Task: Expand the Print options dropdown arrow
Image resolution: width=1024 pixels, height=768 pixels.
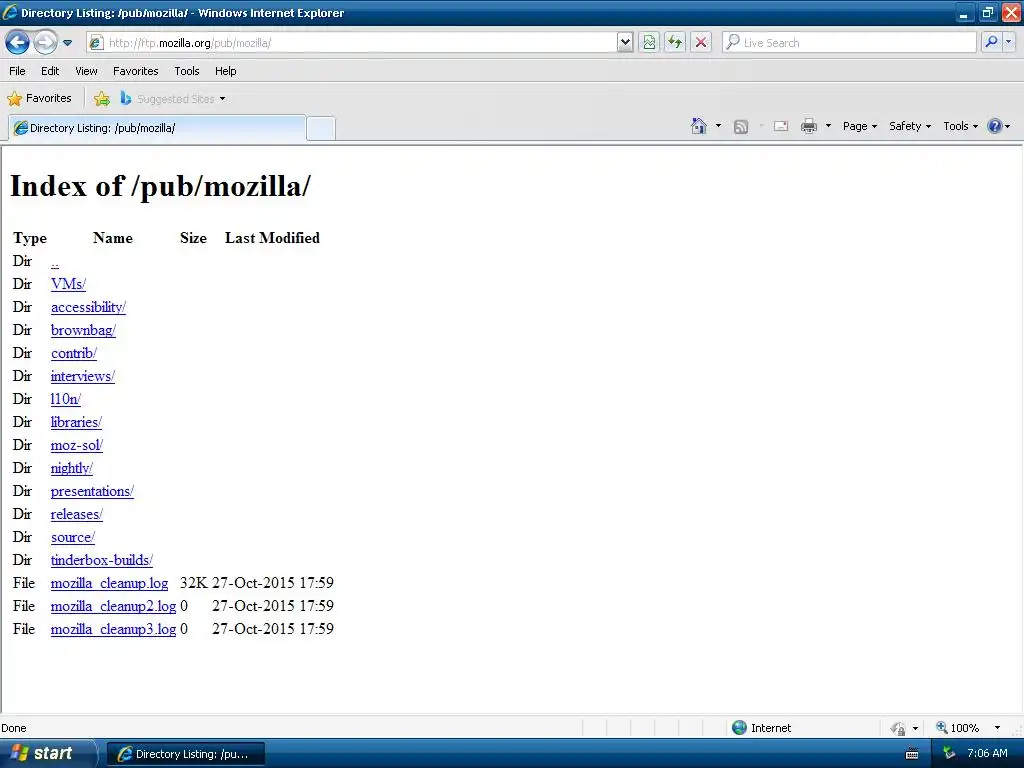Action: click(828, 126)
